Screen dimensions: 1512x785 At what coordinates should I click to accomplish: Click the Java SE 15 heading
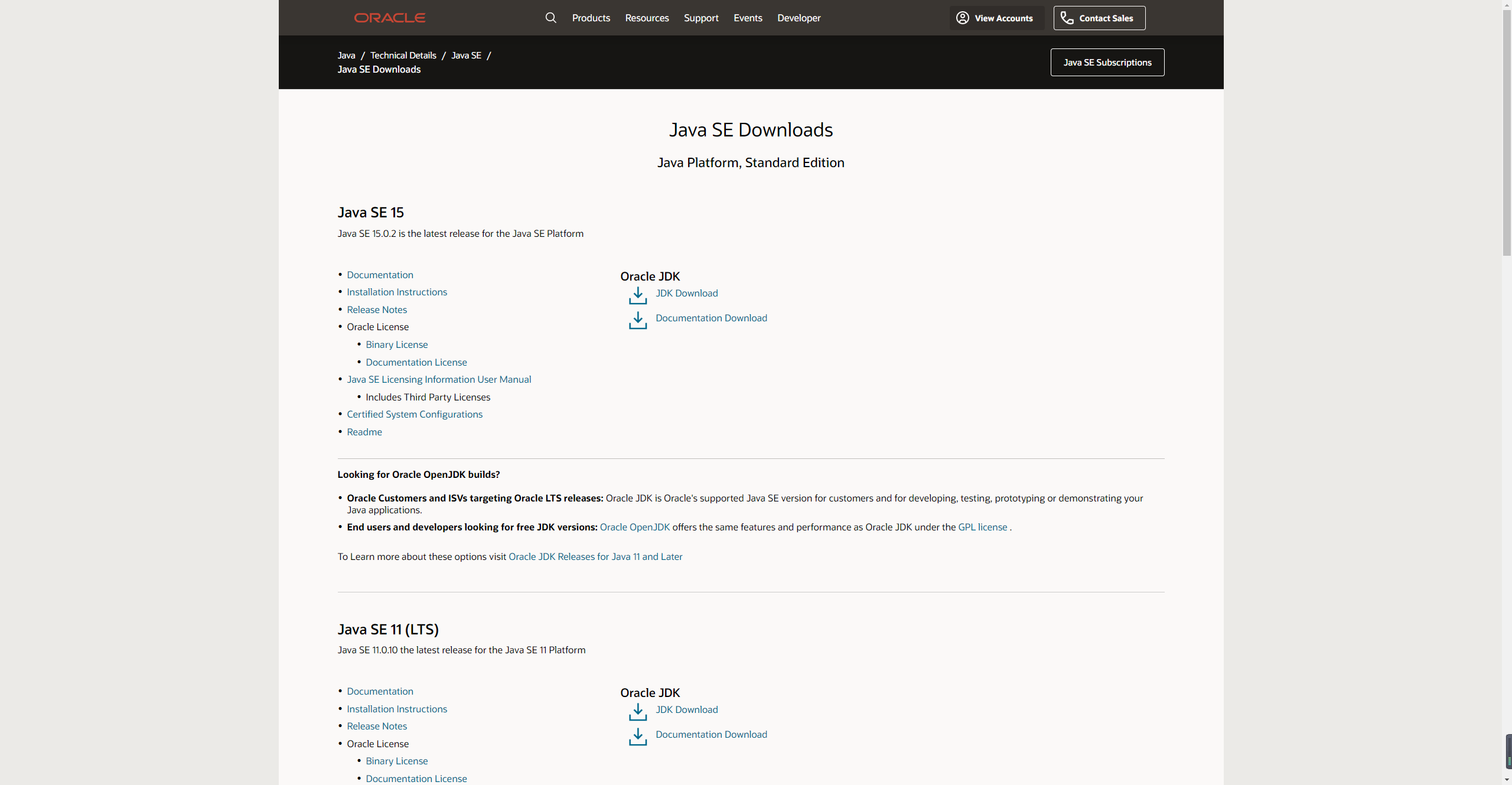click(x=370, y=213)
